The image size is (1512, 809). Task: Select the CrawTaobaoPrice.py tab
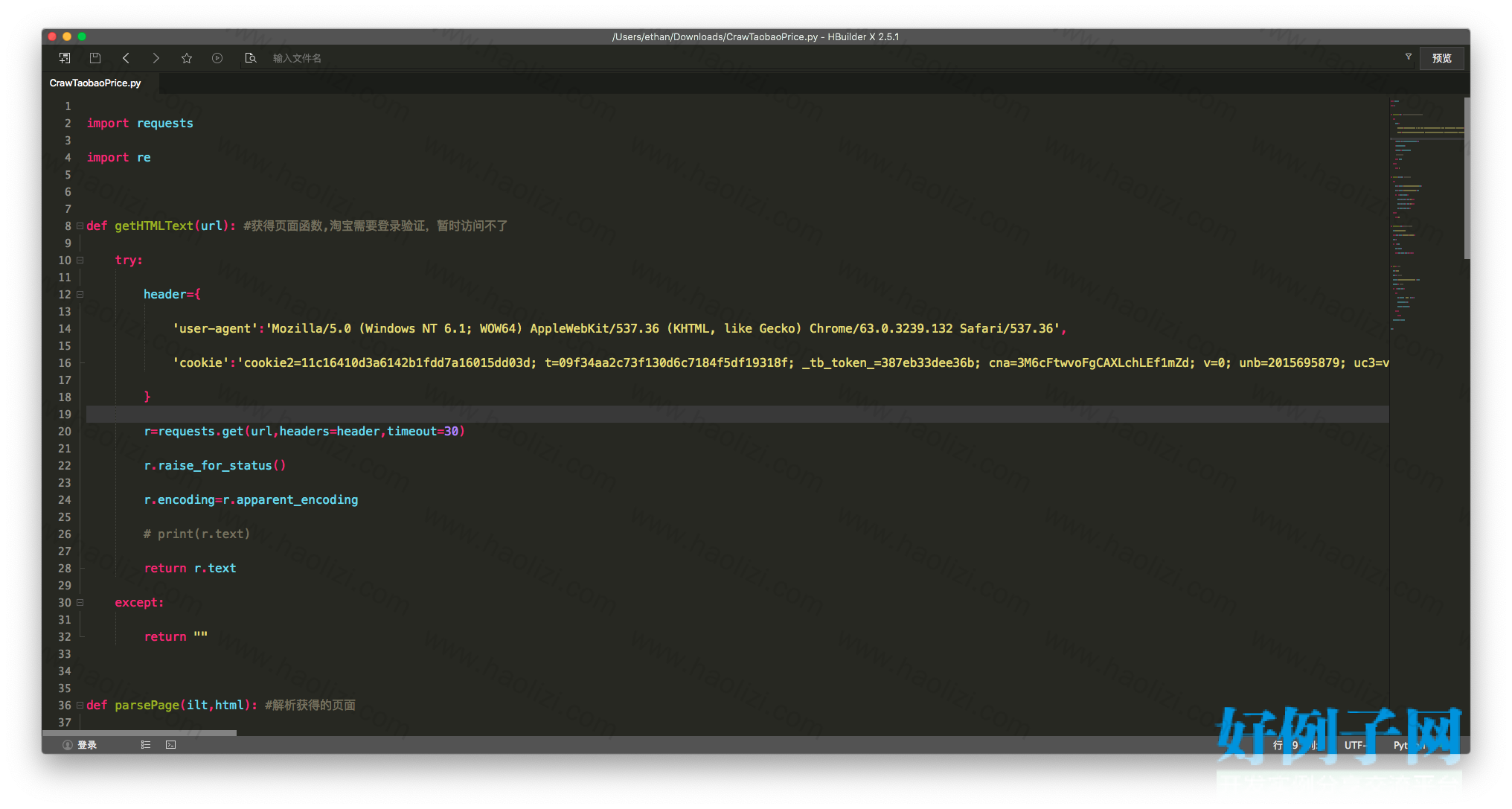pyautogui.click(x=95, y=83)
